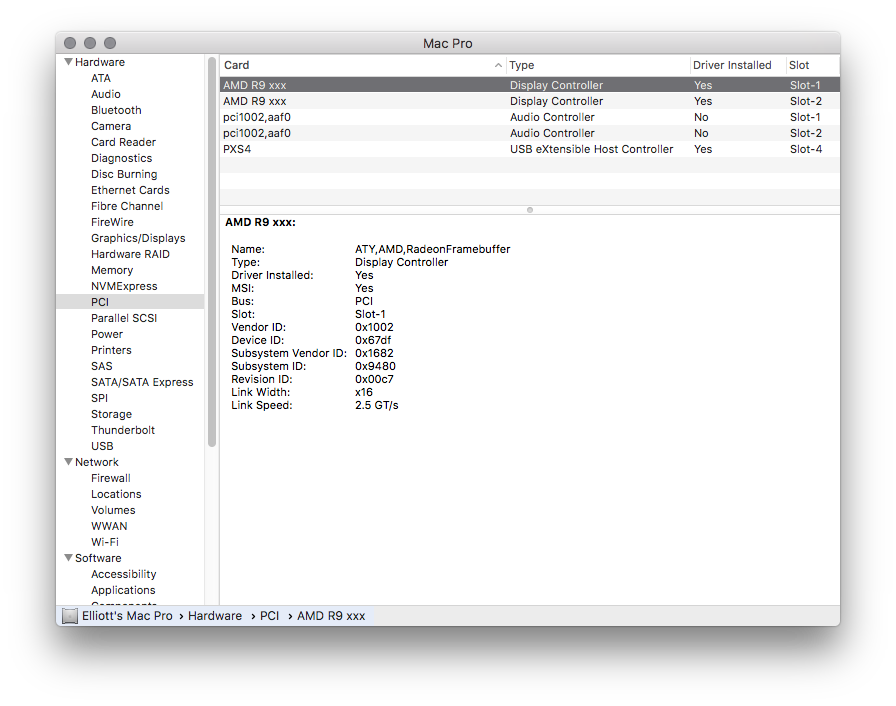This screenshot has height=706, width=896.
Task: Sort by the Slot column header
Action: pos(812,65)
